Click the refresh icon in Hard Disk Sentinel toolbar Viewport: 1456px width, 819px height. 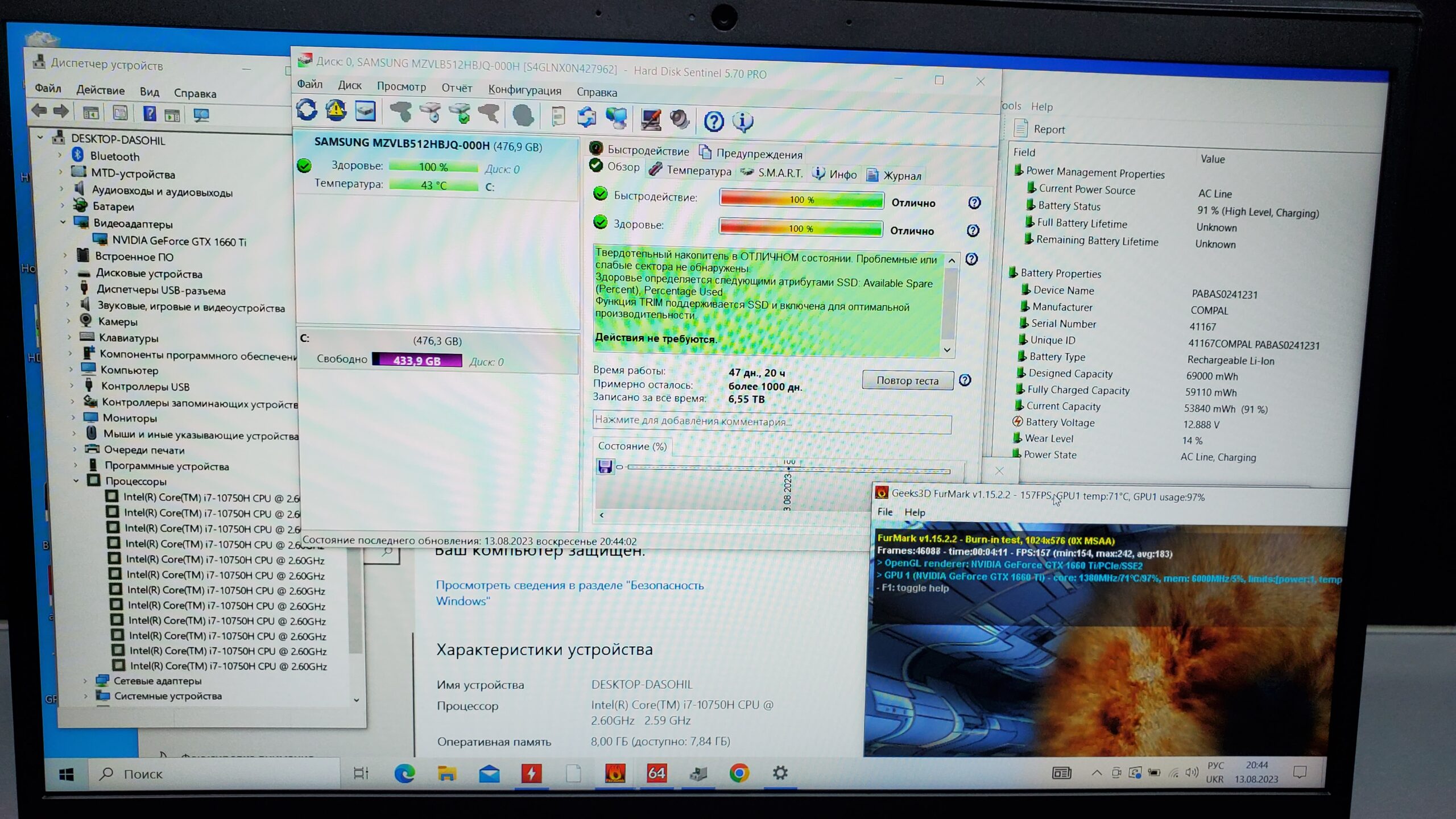click(307, 109)
